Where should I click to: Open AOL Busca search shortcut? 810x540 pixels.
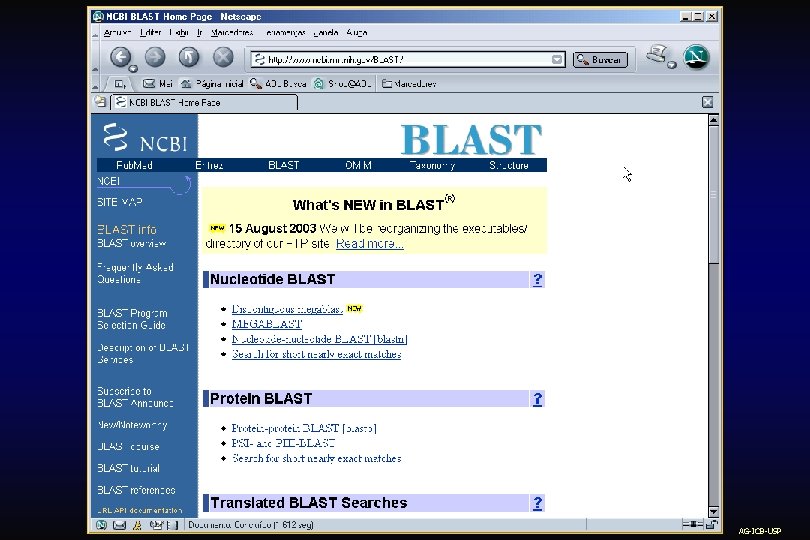click(x=278, y=84)
